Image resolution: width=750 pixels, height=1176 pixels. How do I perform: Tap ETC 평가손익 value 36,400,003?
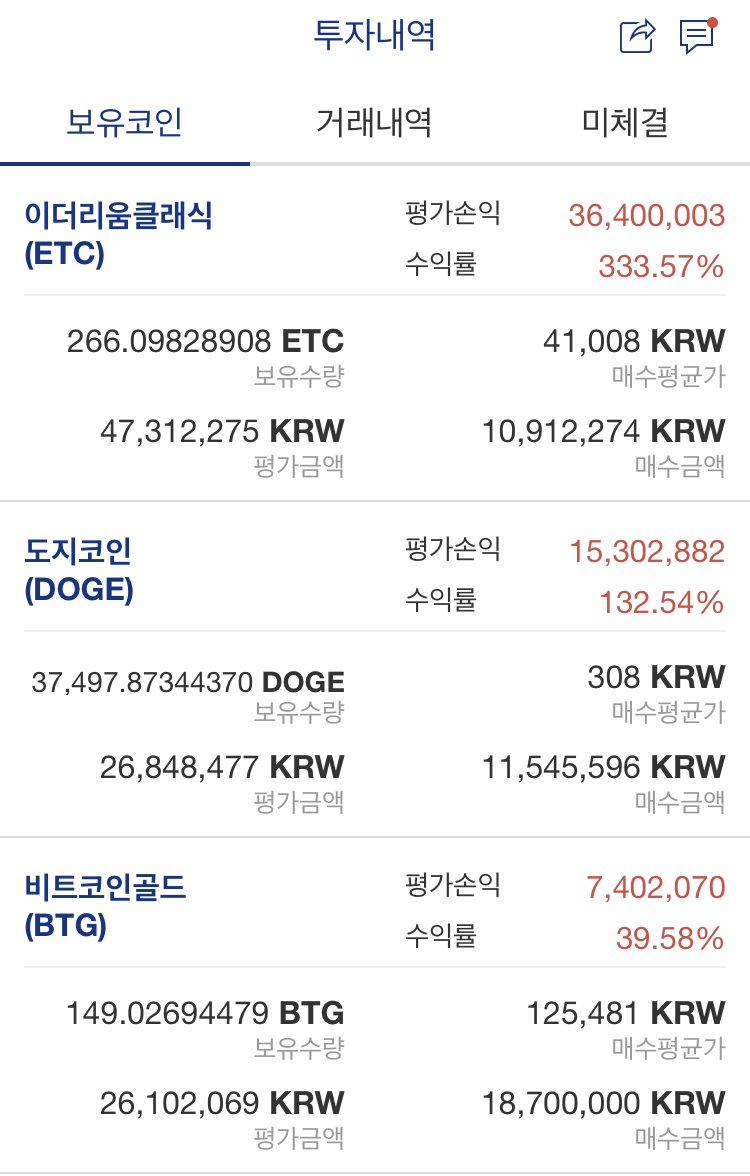(x=646, y=215)
